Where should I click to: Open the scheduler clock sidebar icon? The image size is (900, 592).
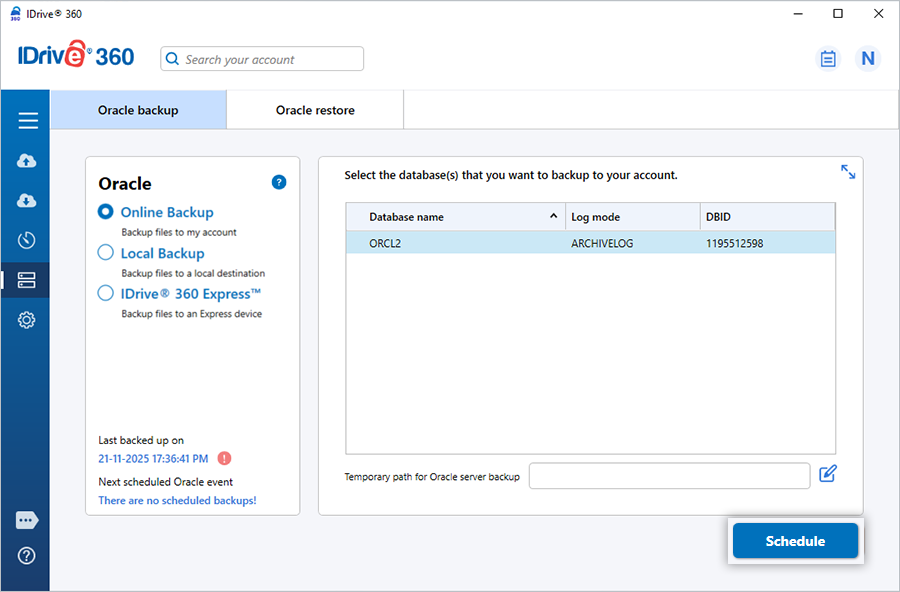coord(27,240)
